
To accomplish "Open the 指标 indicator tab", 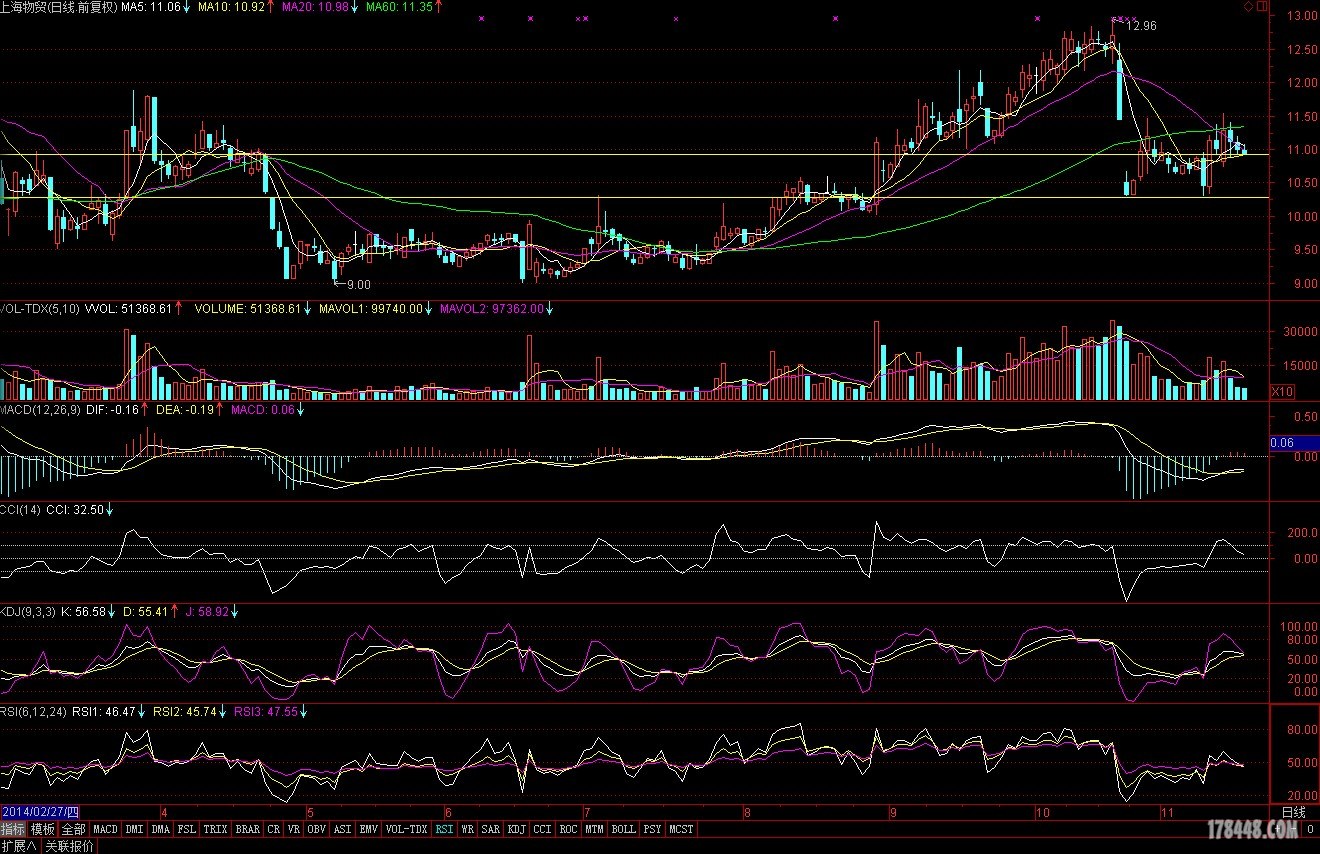I will [13, 829].
